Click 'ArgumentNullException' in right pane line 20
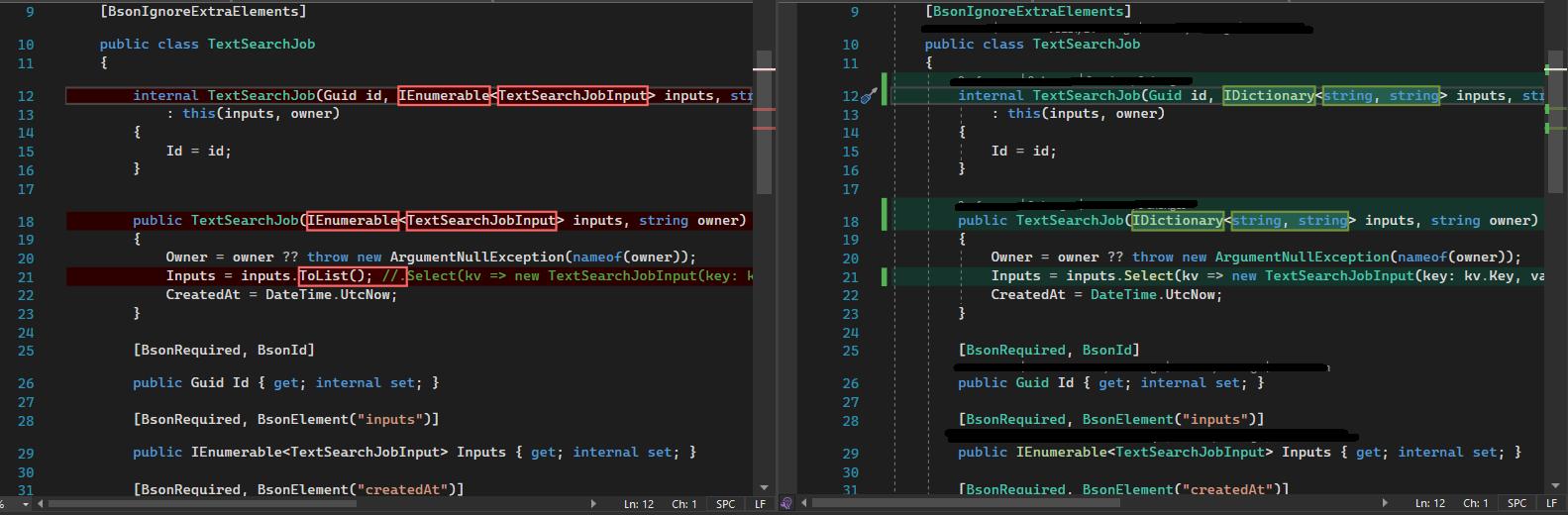 (1303, 257)
